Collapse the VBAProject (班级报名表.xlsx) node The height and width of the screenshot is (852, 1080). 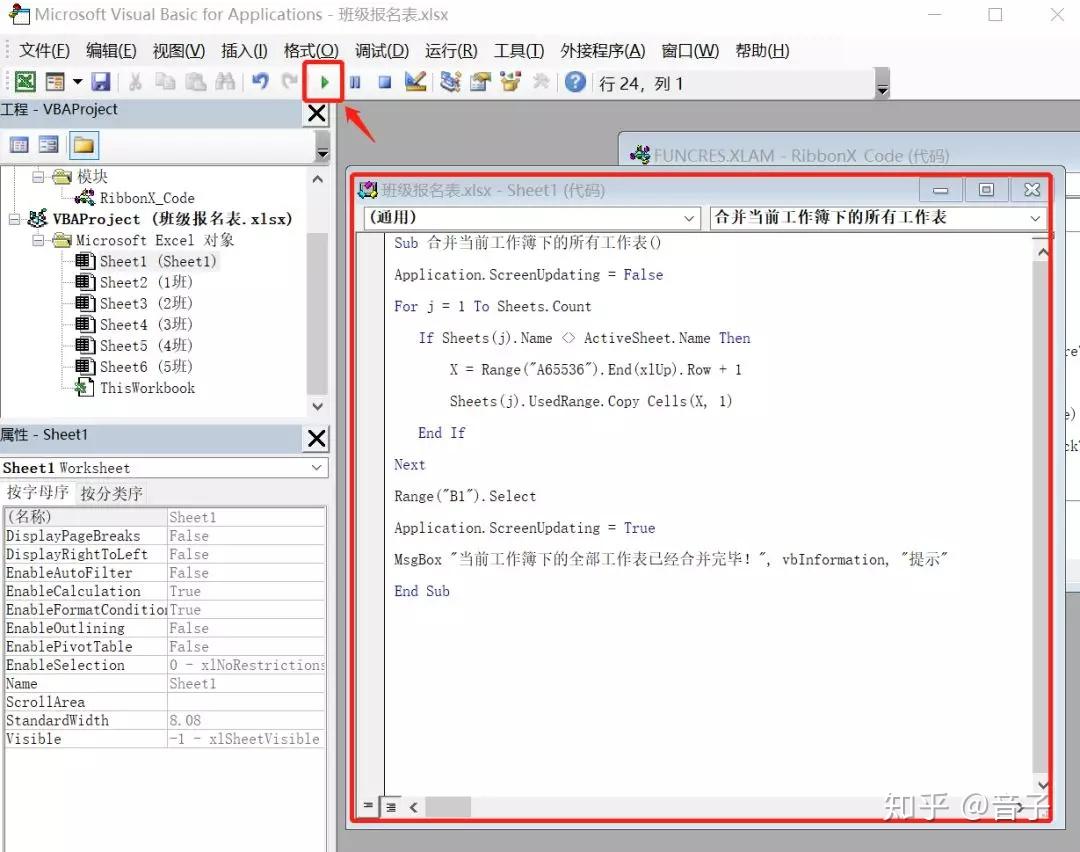click(x=14, y=219)
